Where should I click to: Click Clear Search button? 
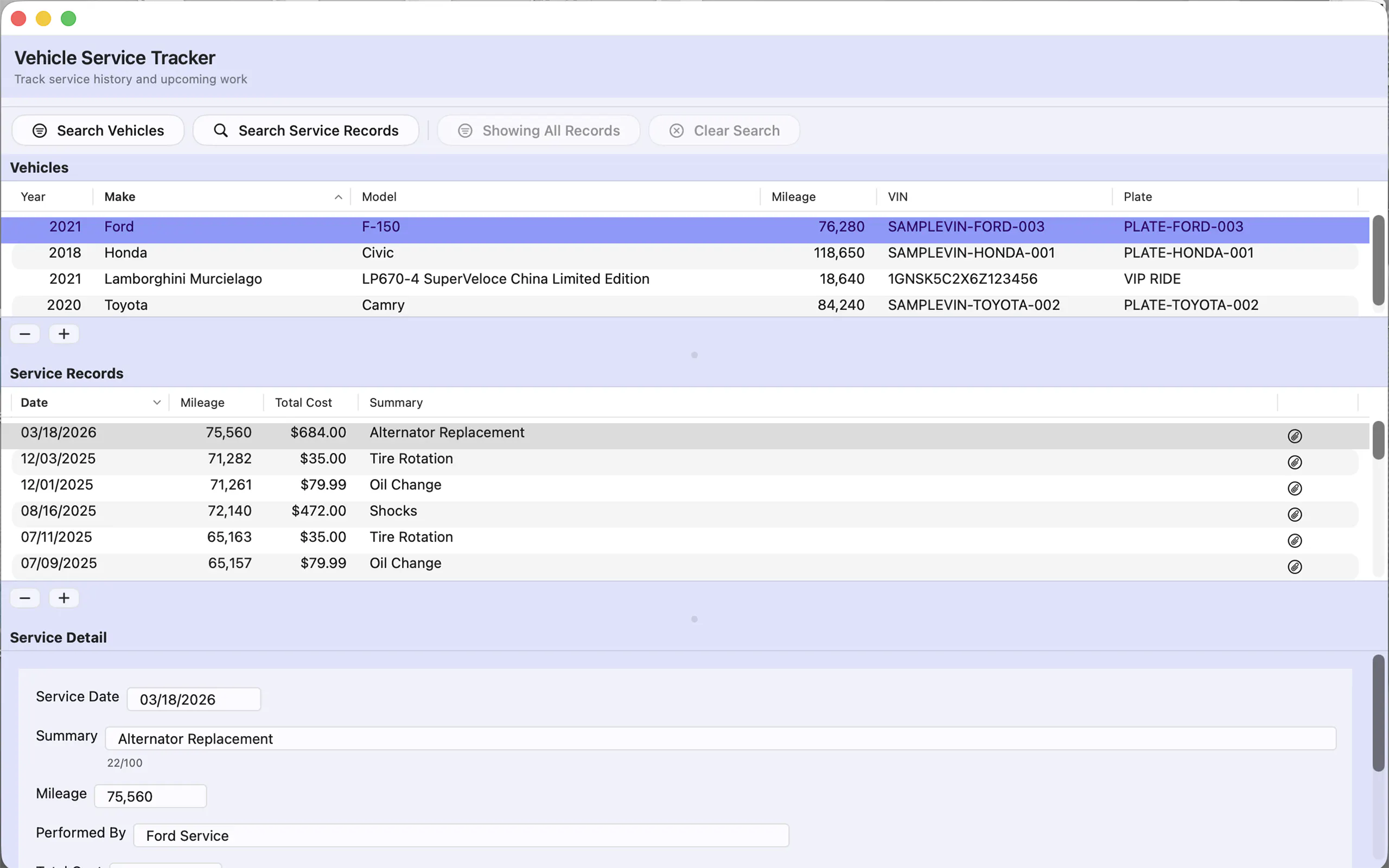point(724,130)
